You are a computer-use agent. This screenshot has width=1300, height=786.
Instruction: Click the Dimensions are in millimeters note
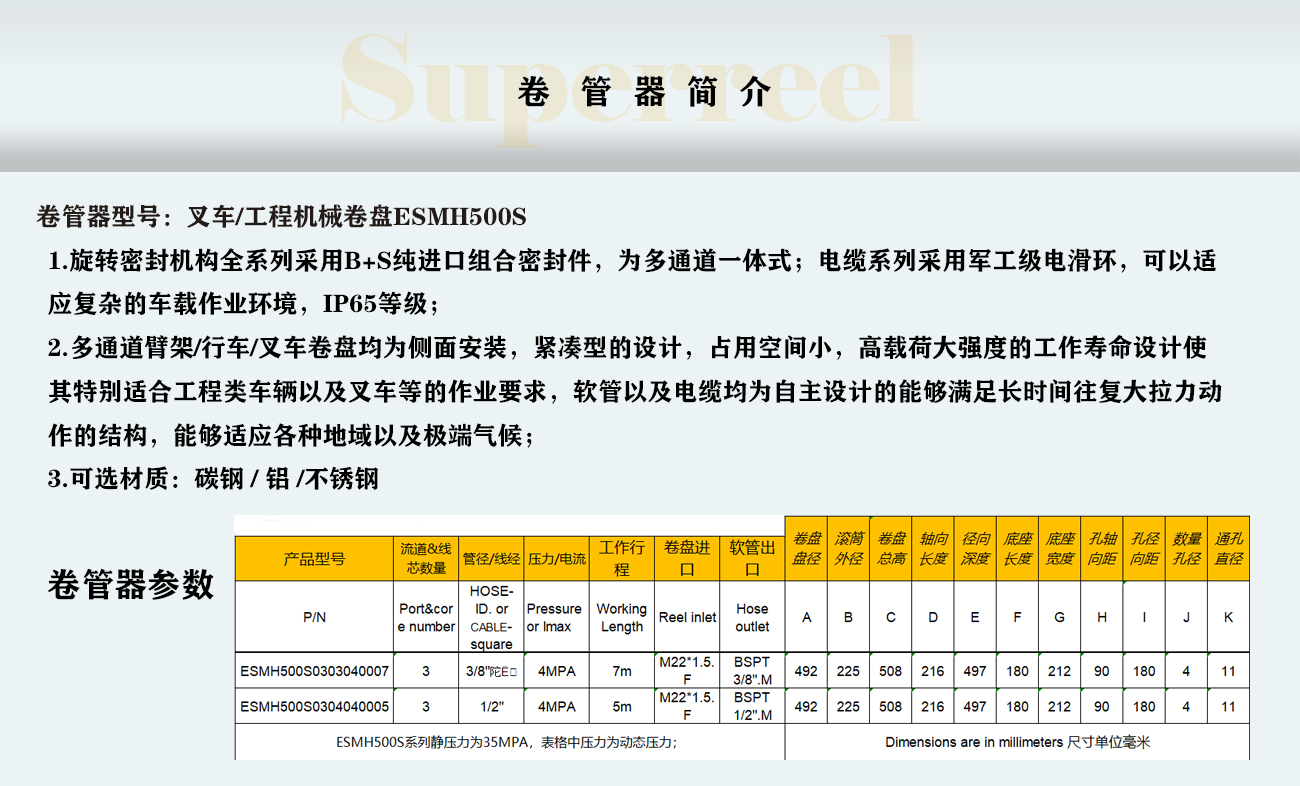click(1017, 743)
